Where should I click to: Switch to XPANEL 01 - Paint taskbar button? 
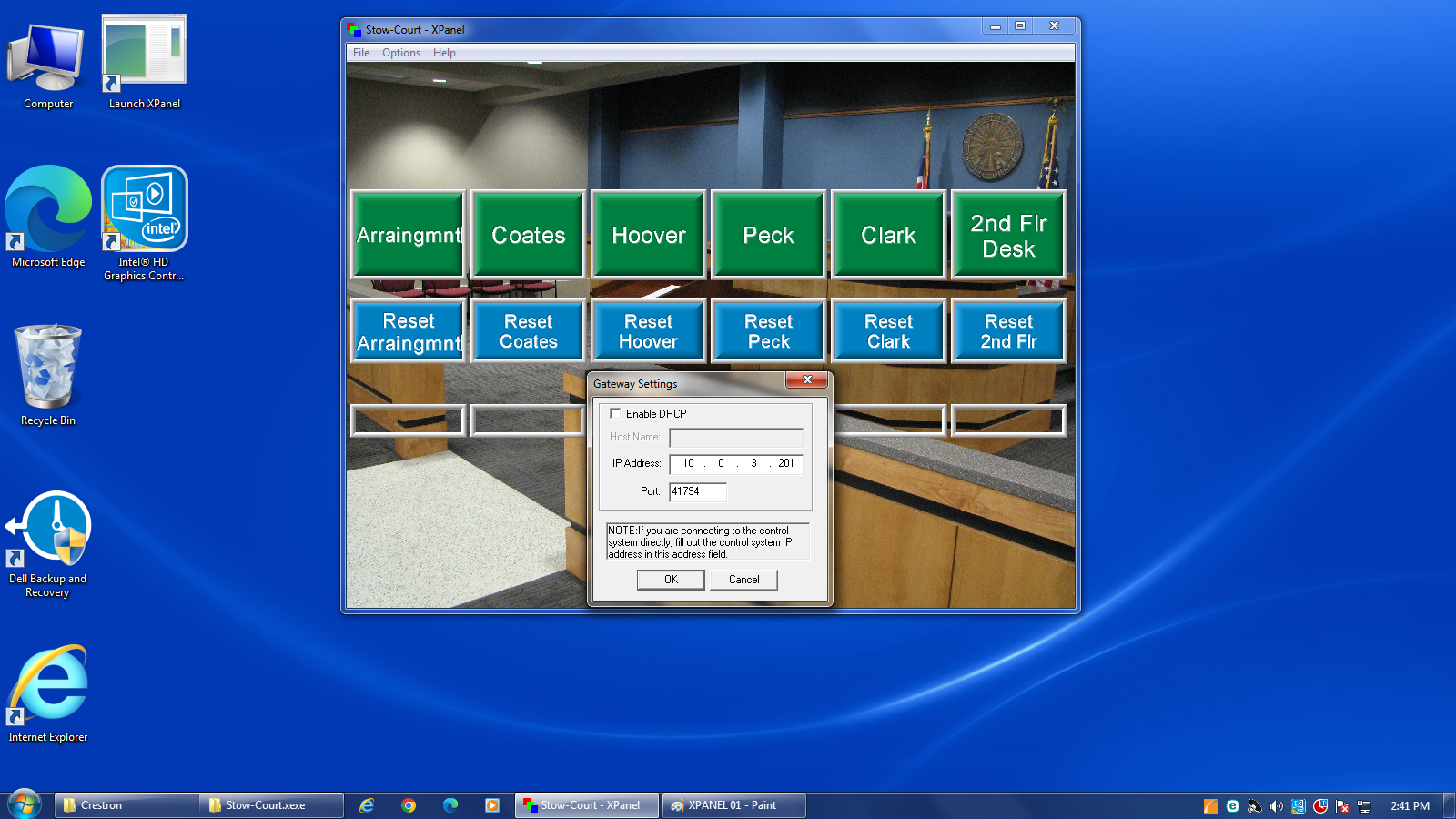coord(733,805)
